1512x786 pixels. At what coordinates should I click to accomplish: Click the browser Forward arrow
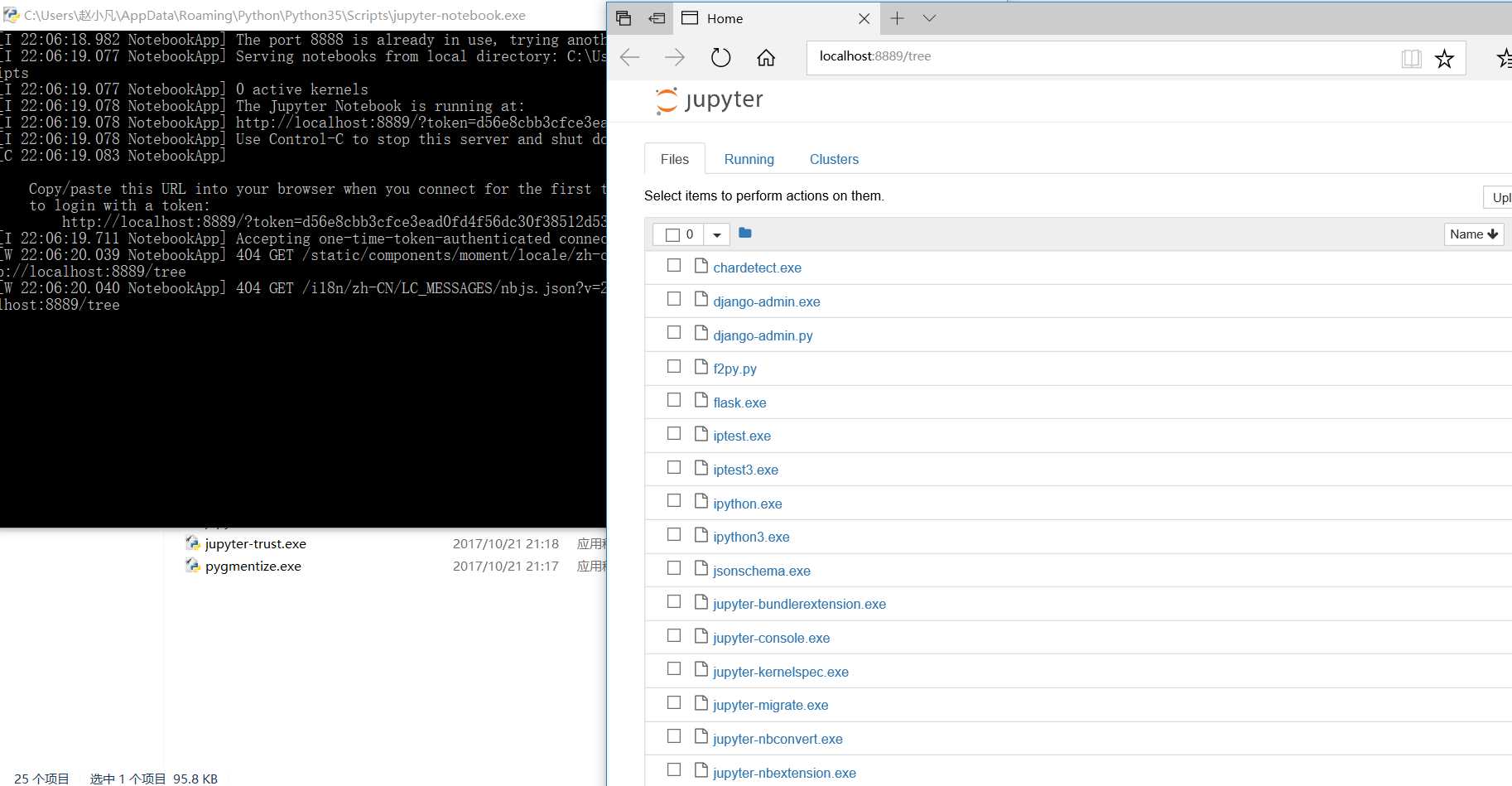coord(675,57)
